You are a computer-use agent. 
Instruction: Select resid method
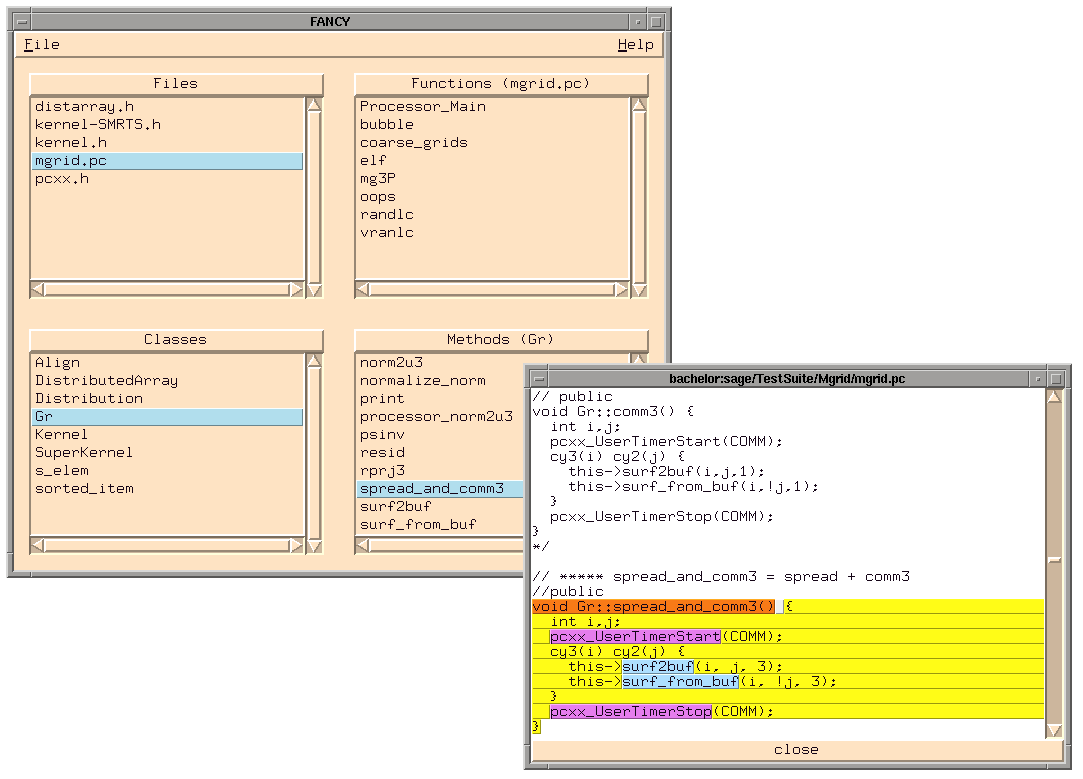click(441, 453)
